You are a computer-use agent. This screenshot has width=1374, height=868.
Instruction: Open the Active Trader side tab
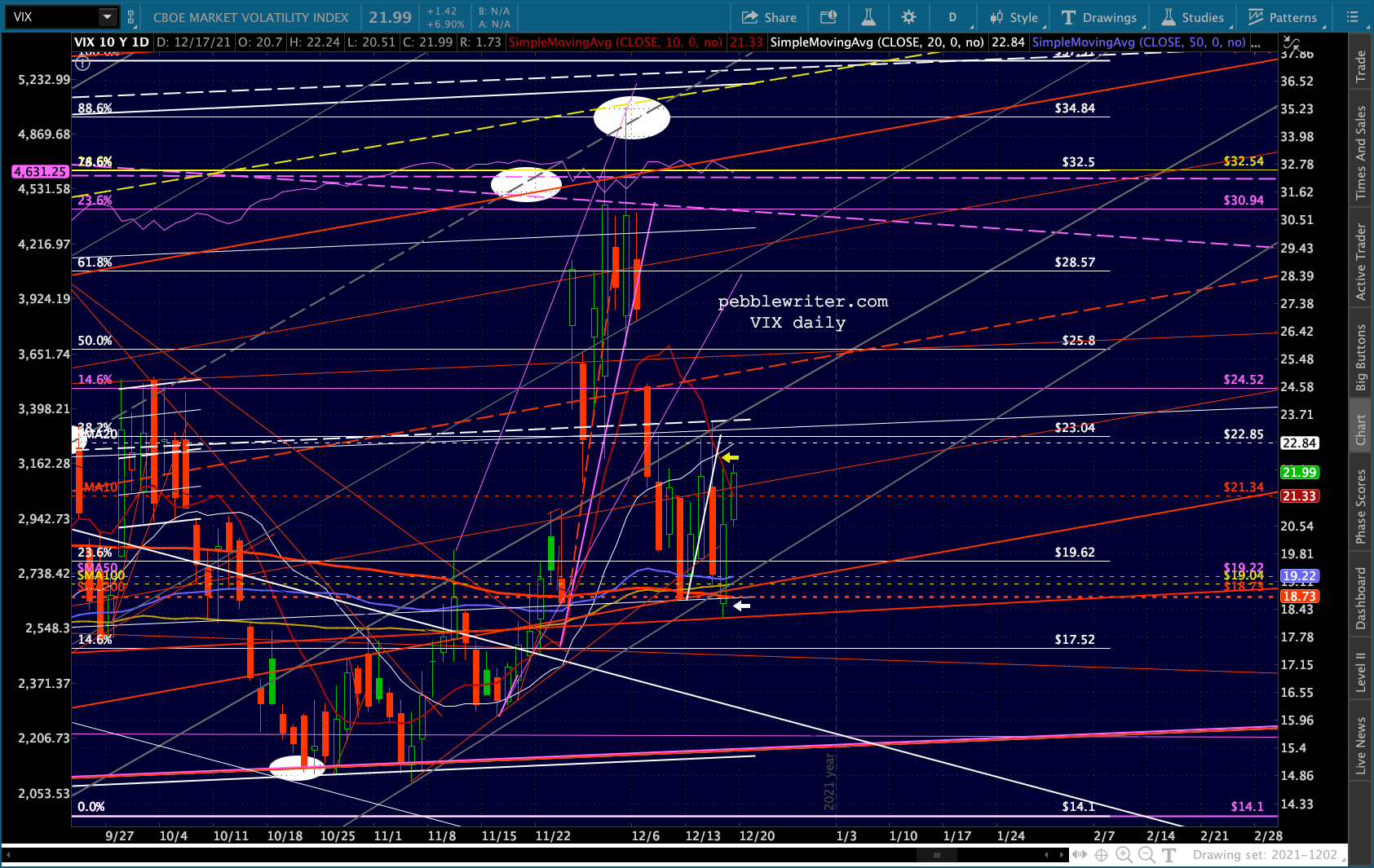coord(1360,261)
